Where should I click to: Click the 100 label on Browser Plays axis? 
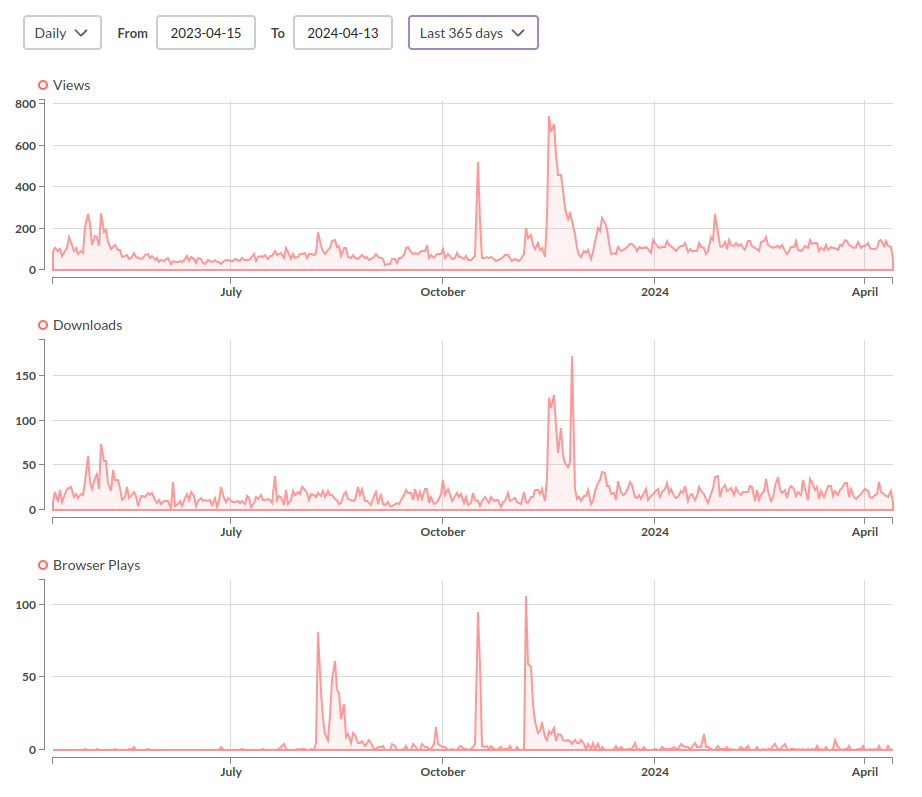26,605
